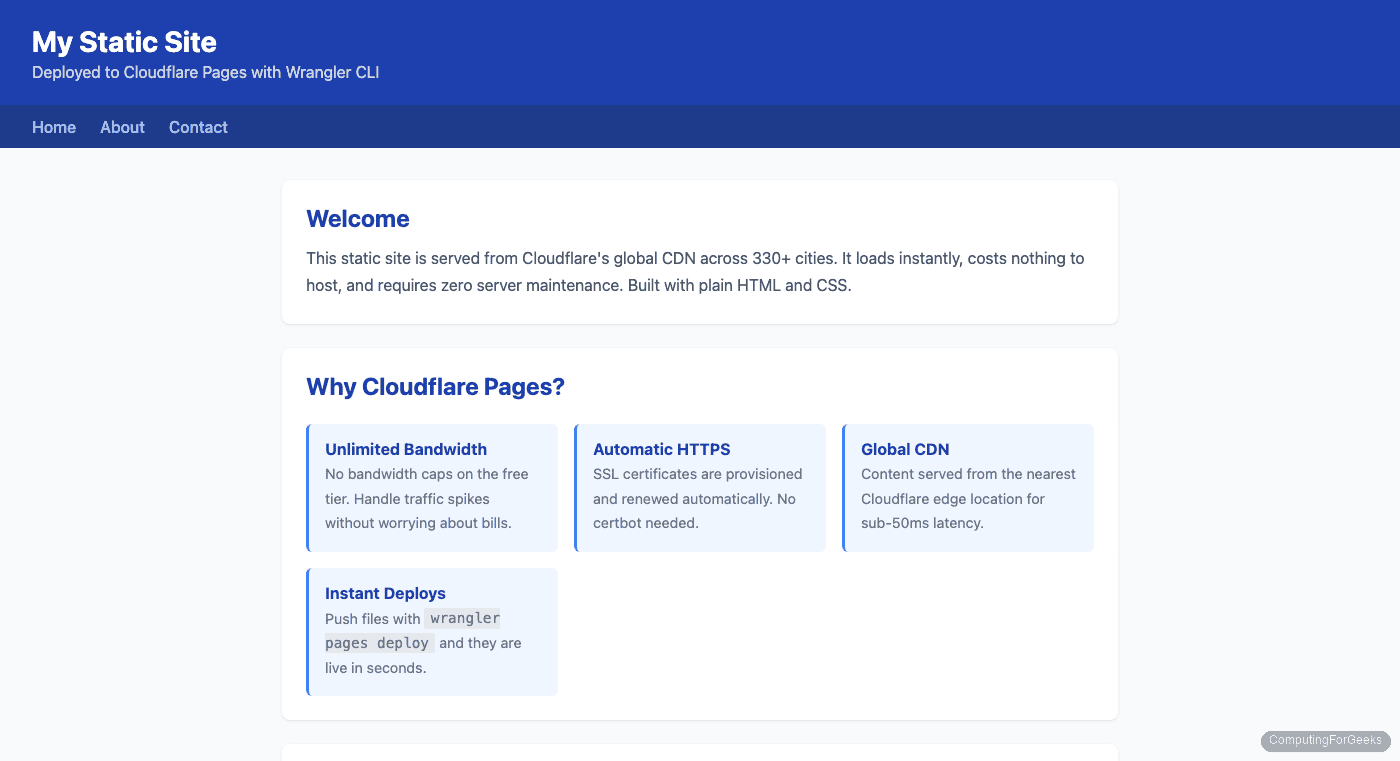Click the Automatic HTTPS card heading

coord(661,449)
